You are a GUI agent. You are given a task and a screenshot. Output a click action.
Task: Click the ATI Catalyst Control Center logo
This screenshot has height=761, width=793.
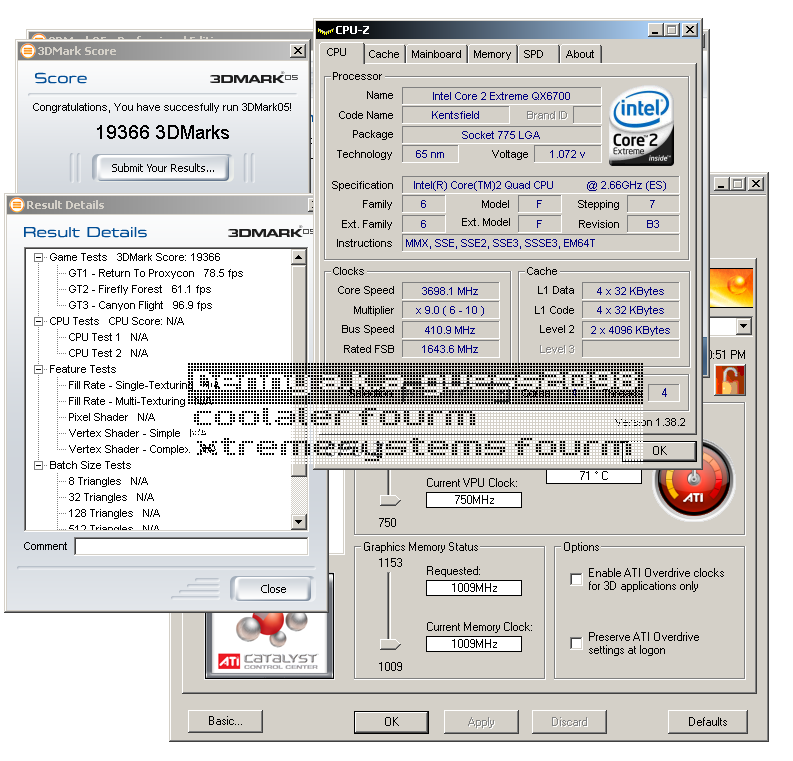(x=267, y=642)
